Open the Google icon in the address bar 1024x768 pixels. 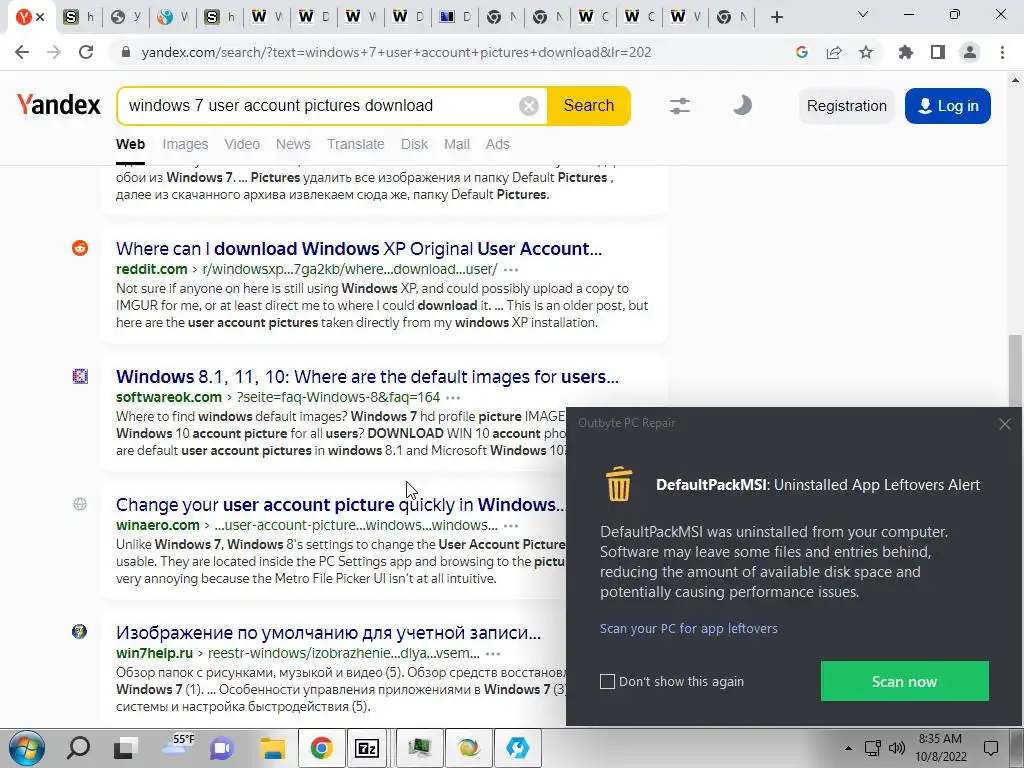point(802,52)
